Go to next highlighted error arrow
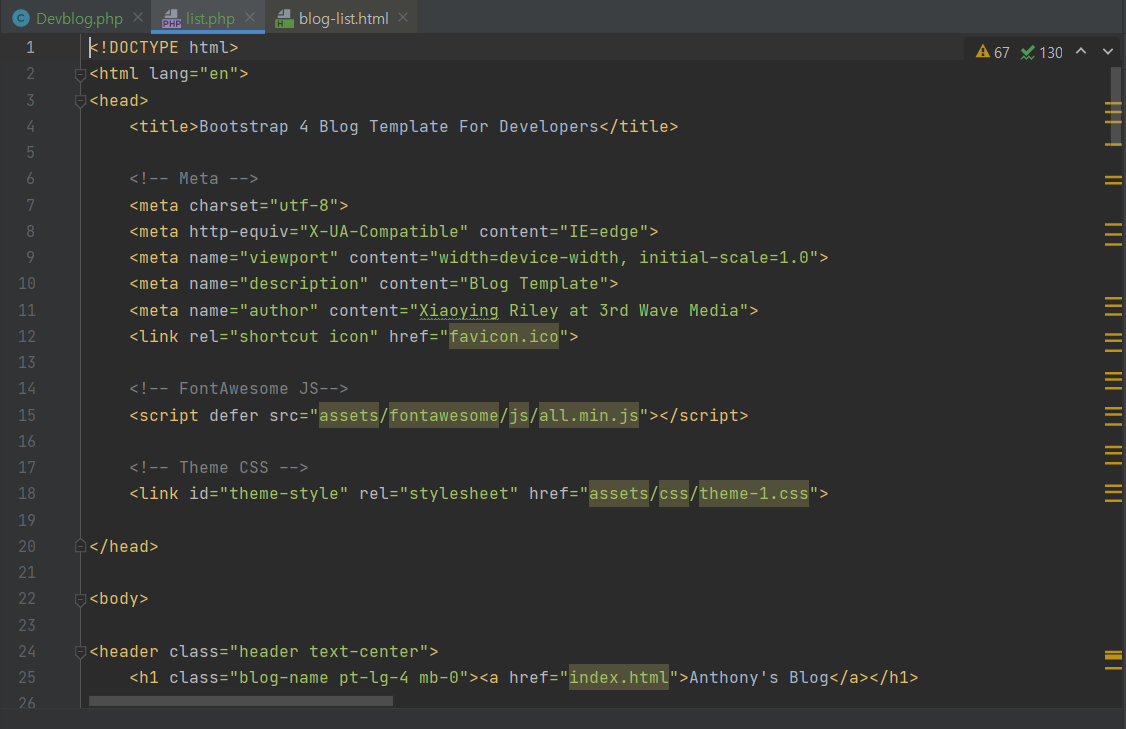The image size is (1126, 729). [1107, 51]
